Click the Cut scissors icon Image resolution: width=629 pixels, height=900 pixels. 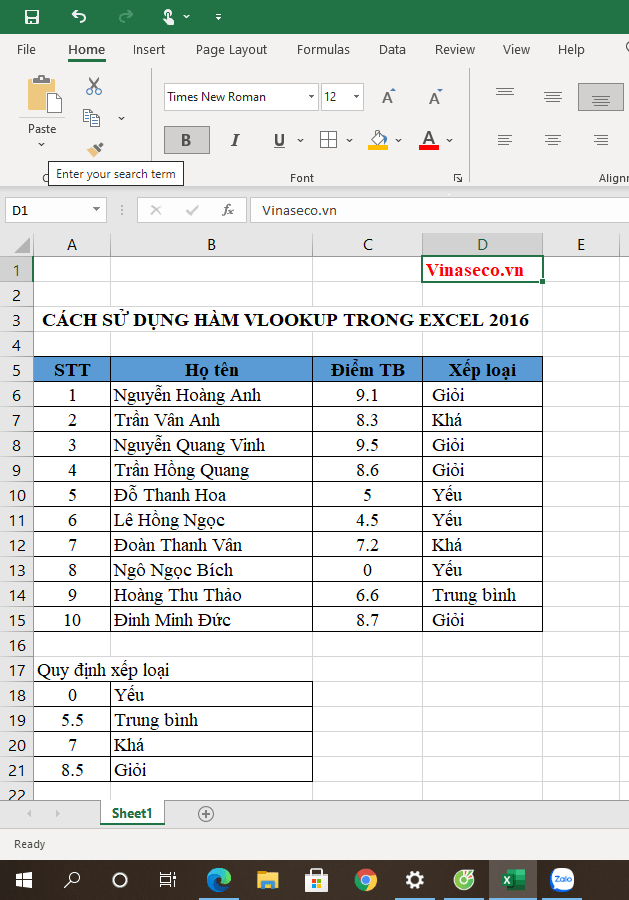[x=94, y=87]
